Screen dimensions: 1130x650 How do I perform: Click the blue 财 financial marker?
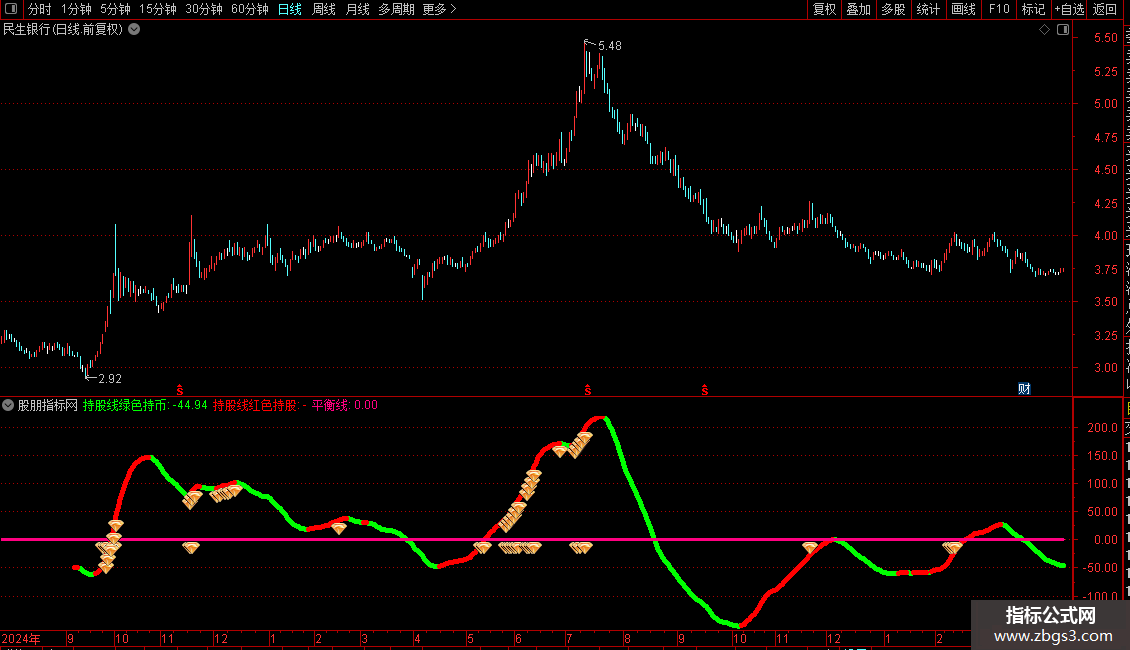coord(1024,389)
